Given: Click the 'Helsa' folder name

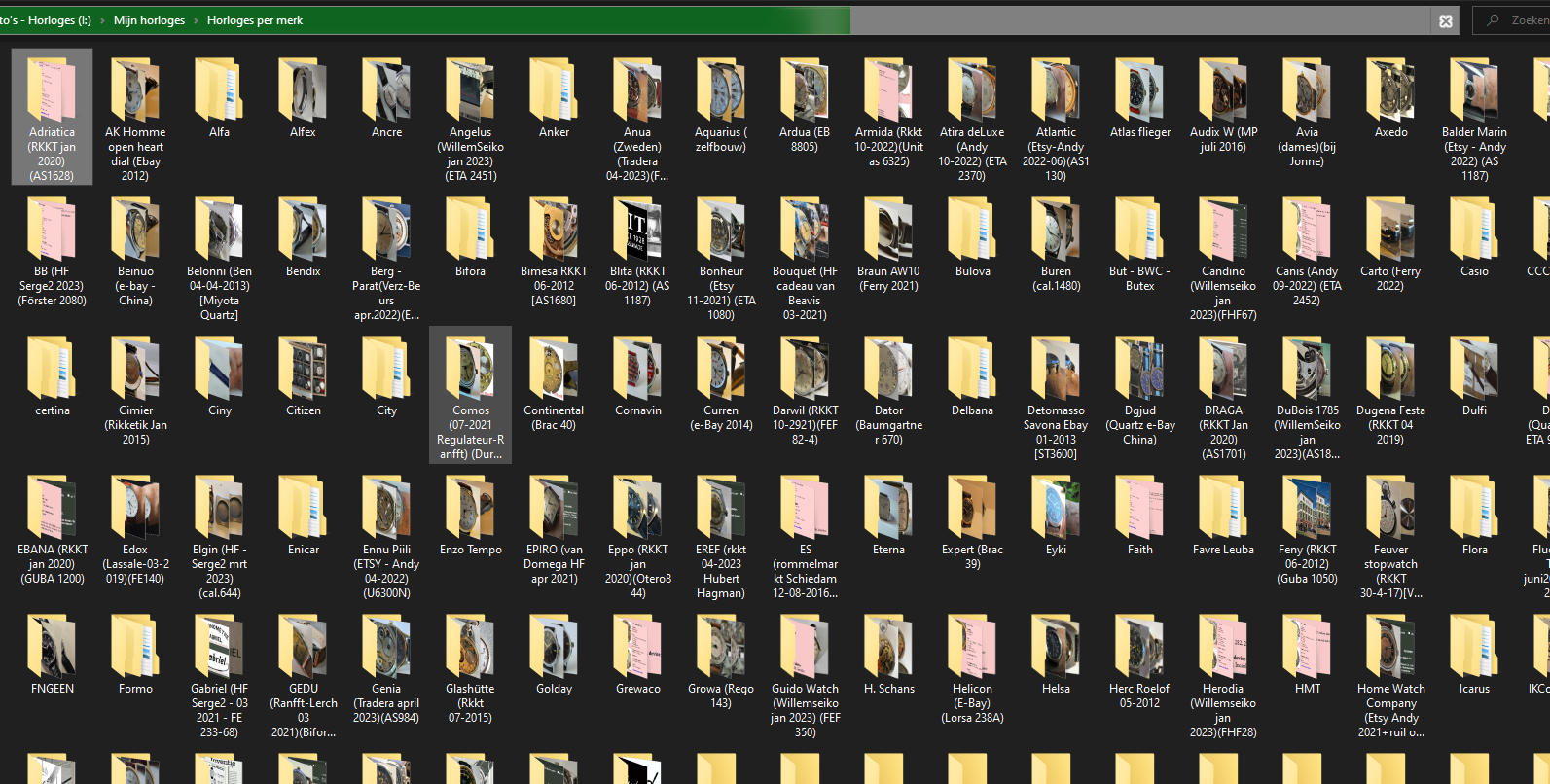Looking at the screenshot, I should (x=1056, y=689).
